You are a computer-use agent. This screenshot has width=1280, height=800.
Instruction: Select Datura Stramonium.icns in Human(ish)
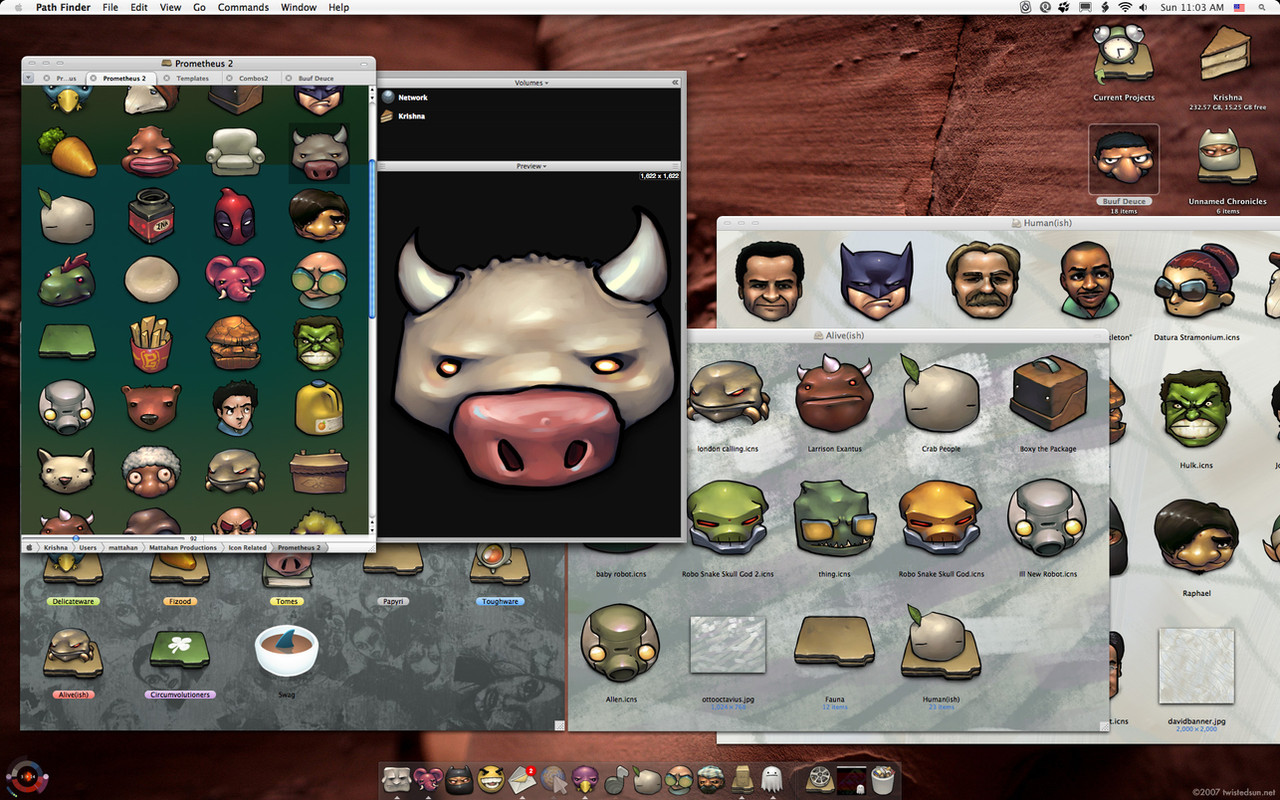(1195, 283)
